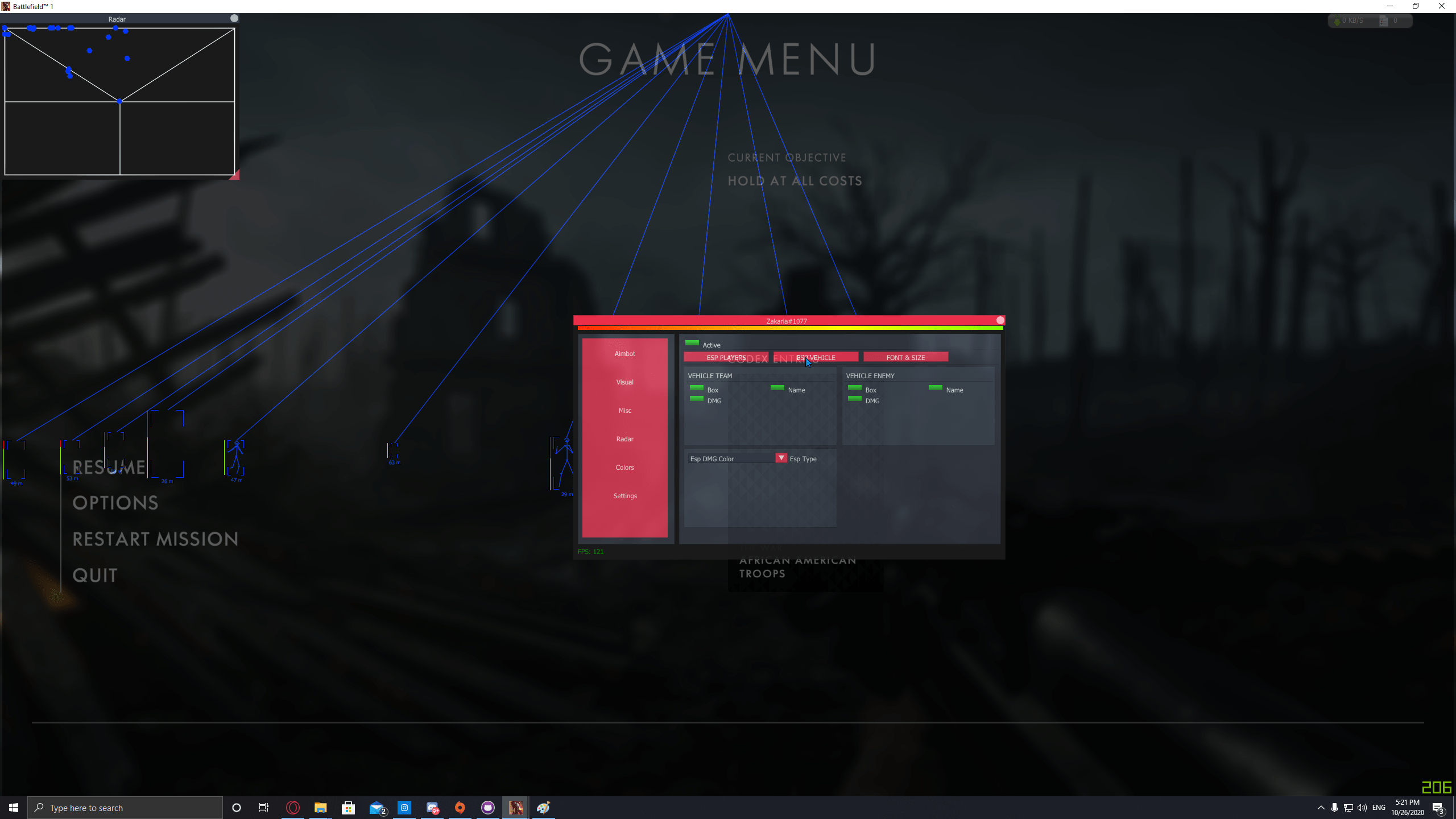
Task: Open the Settings section
Action: (624, 496)
